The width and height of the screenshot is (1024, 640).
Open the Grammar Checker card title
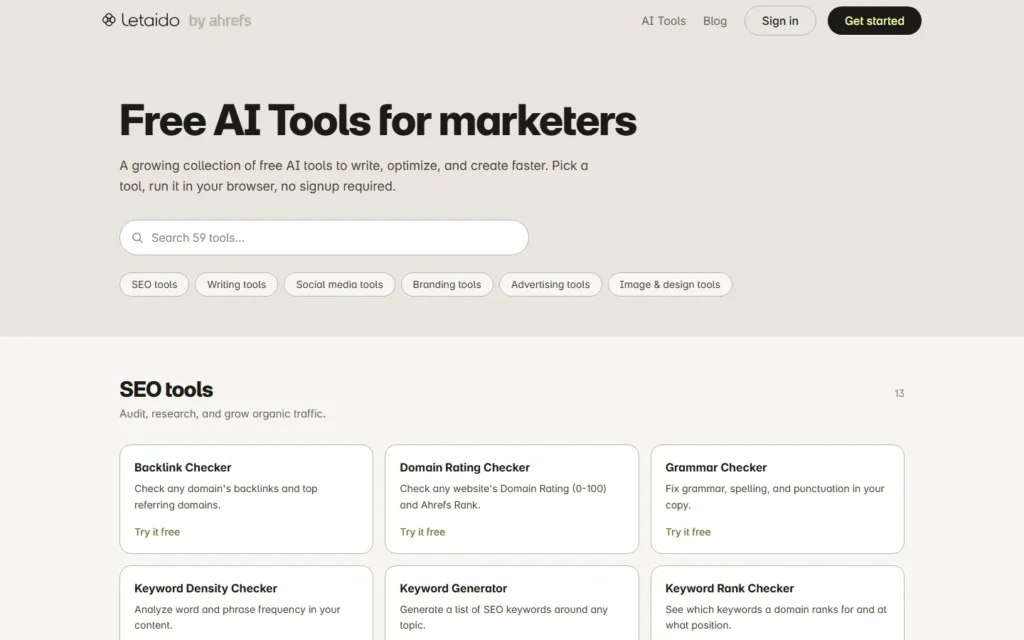(x=716, y=468)
